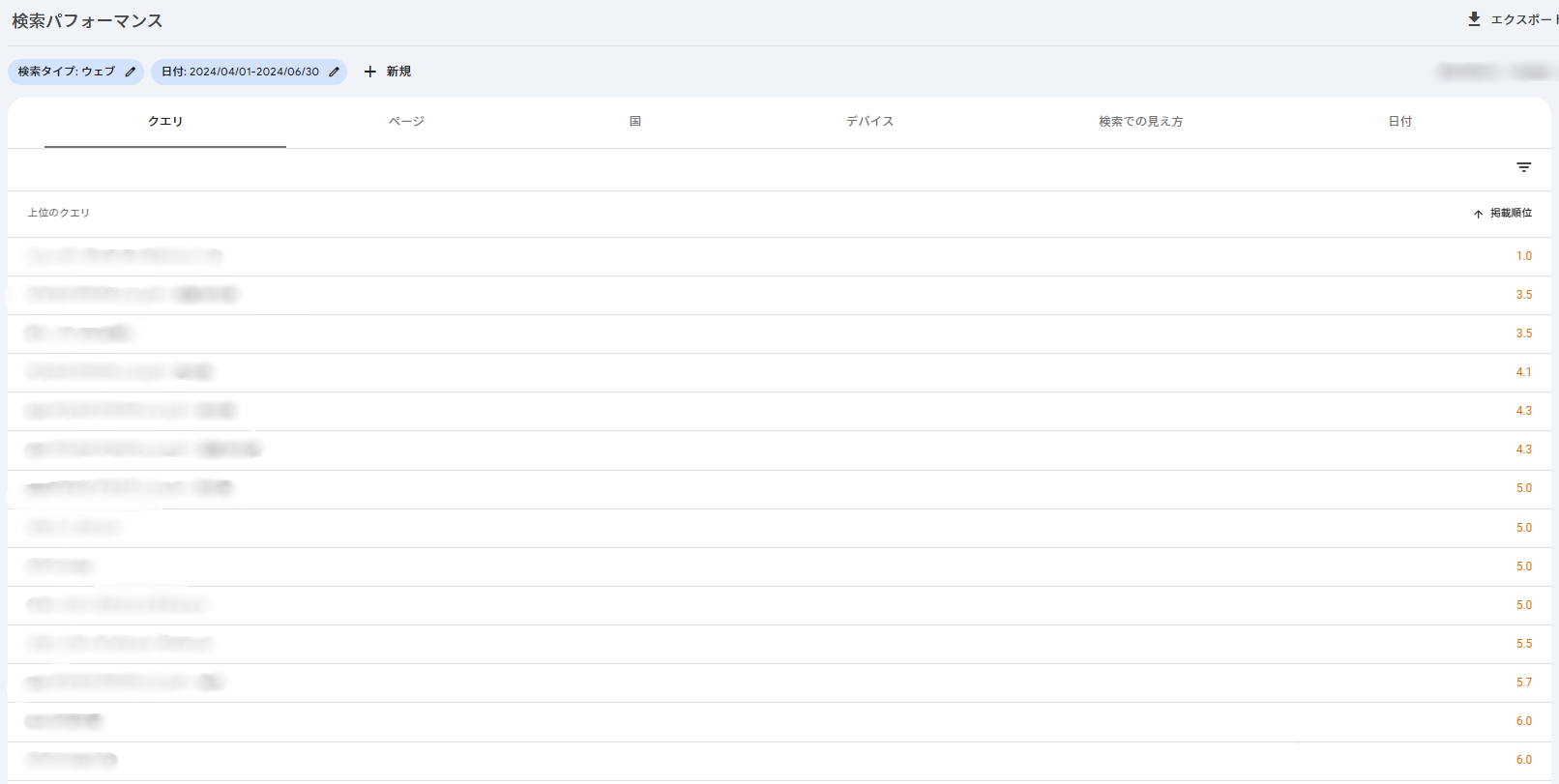Click the 上位のクエリ column header
The height and width of the screenshot is (784, 1559).
point(58,213)
